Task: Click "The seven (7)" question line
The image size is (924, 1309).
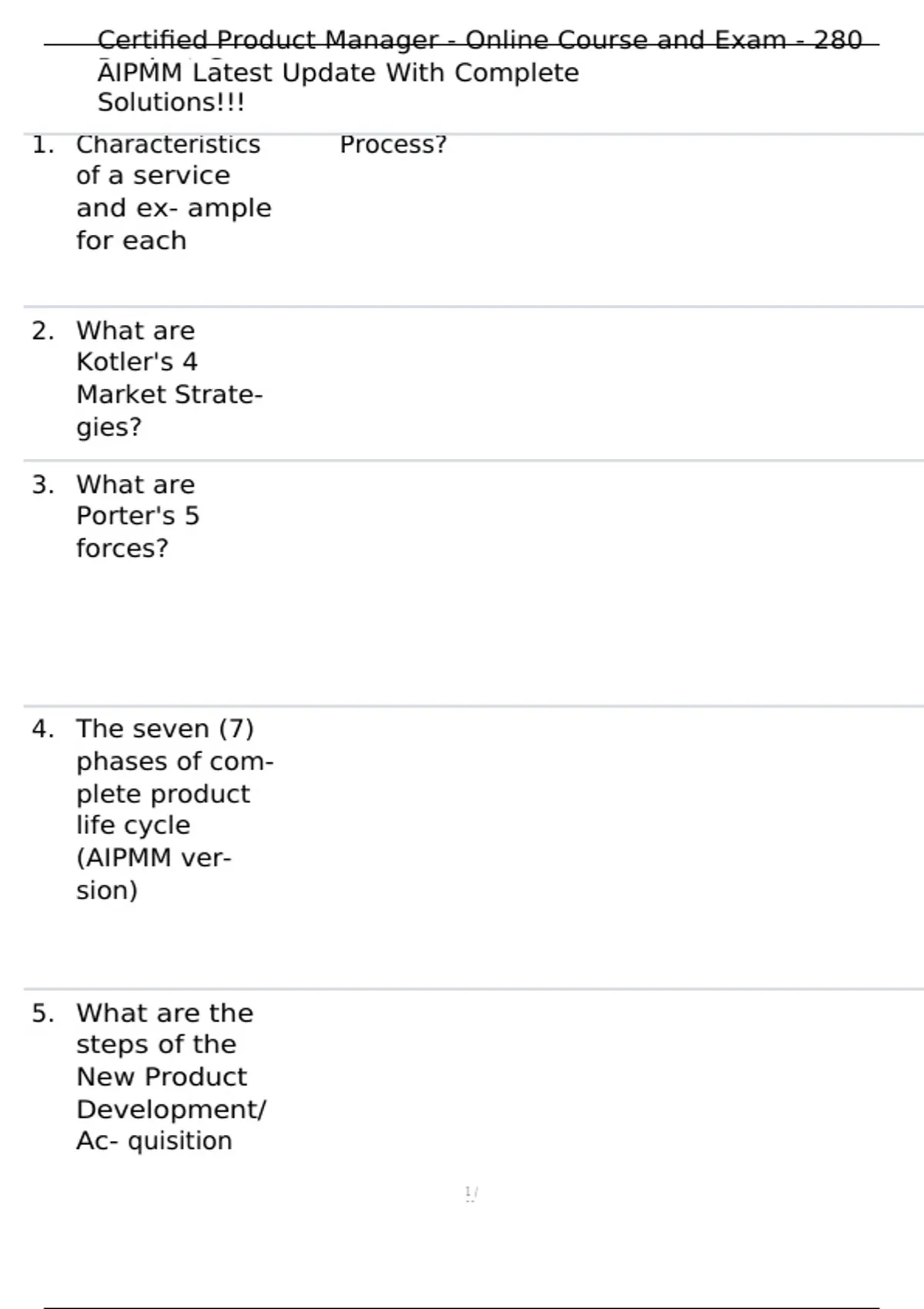Action: [165, 729]
